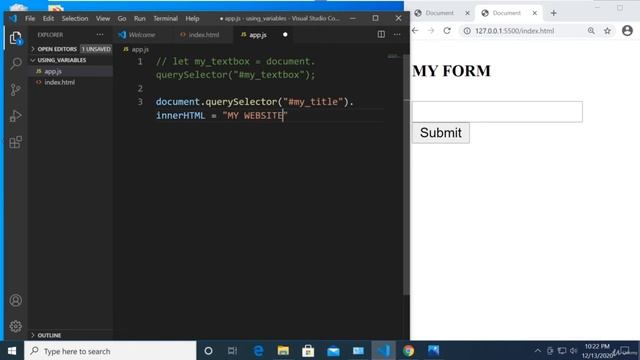Screen dimensions: 640x360
Task: Click the volume icon in system tray
Action: pos(573,351)
